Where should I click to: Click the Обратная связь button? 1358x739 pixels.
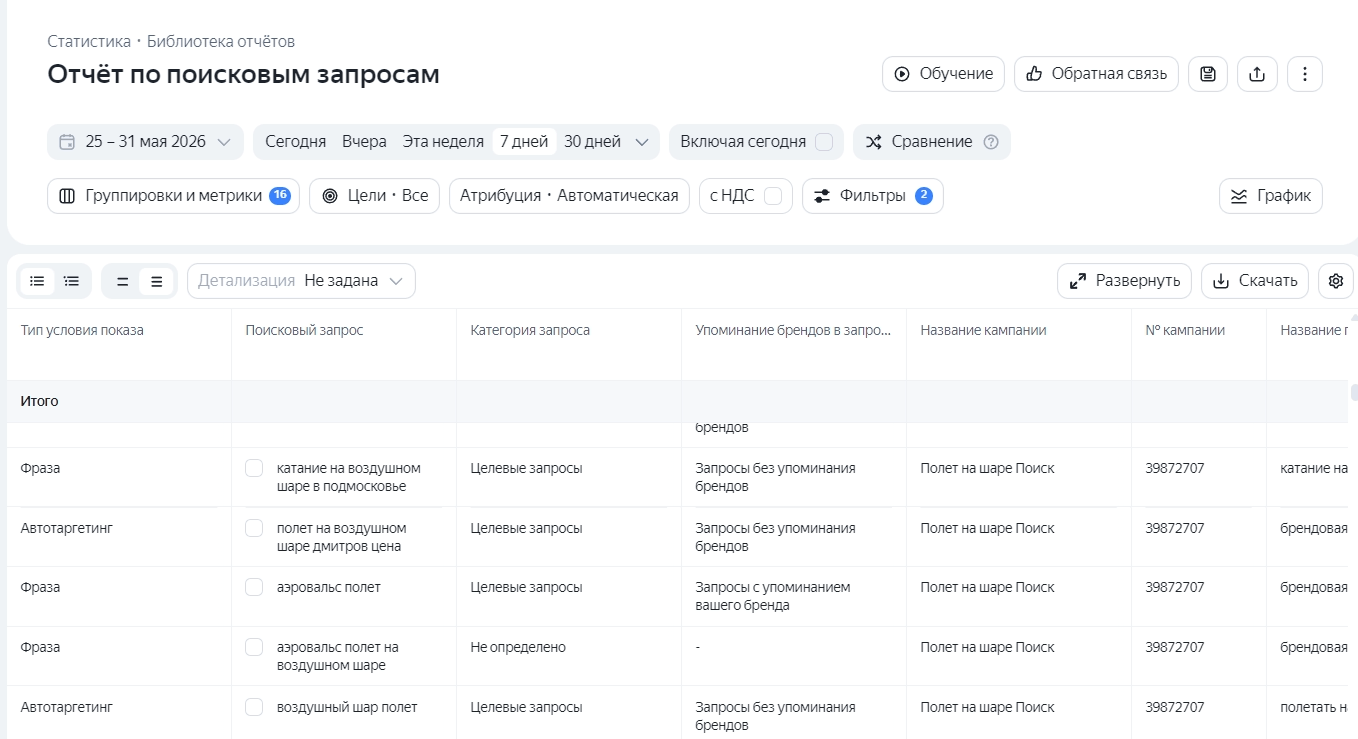click(x=1096, y=74)
